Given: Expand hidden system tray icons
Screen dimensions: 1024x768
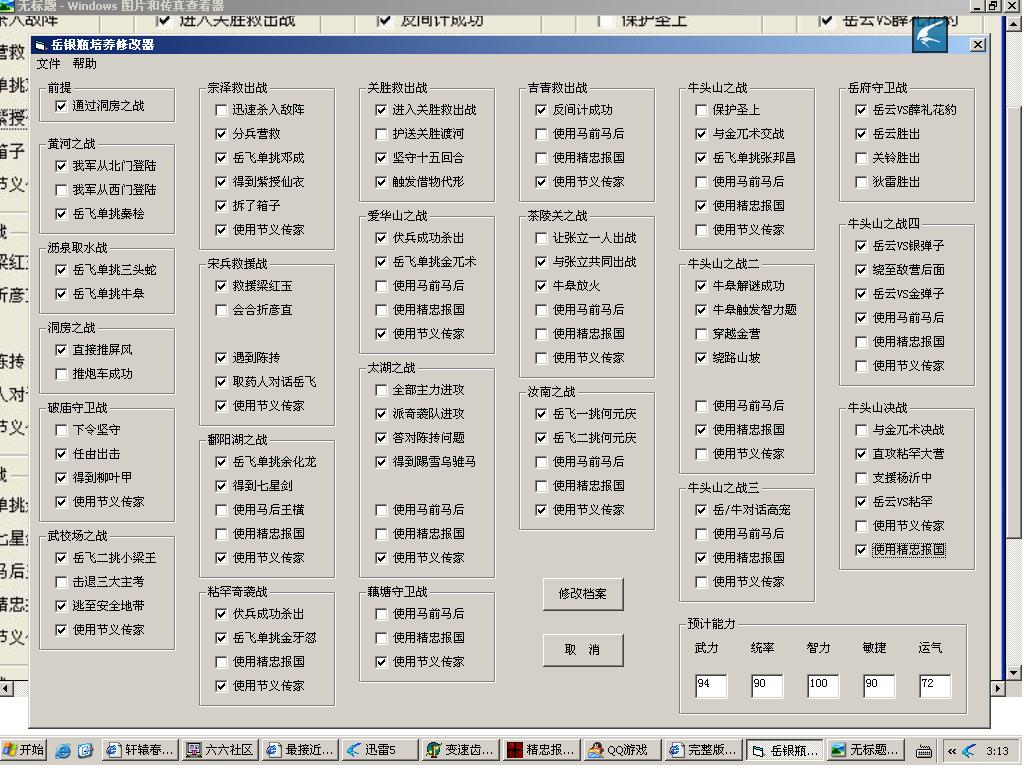Looking at the screenshot, I should (x=951, y=750).
